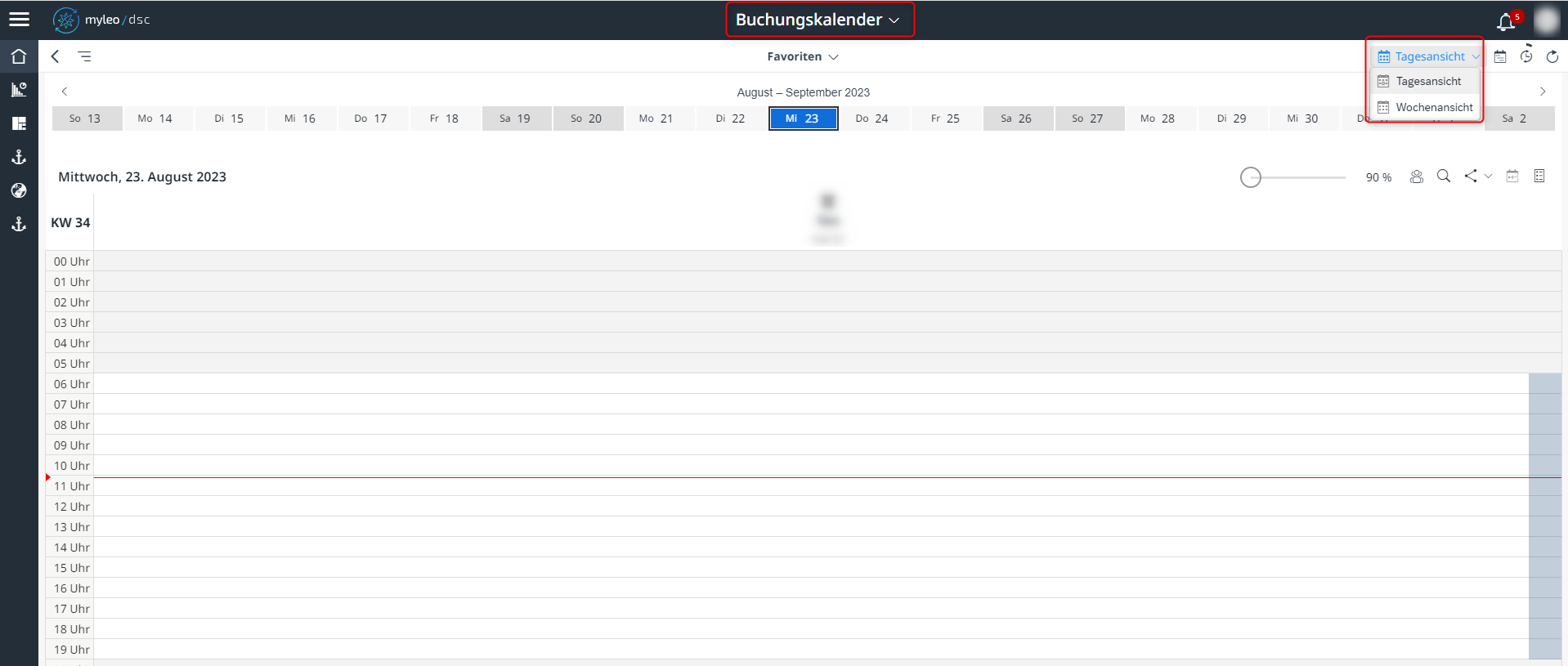Select date So 20
1568x666 pixels.
(588, 118)
